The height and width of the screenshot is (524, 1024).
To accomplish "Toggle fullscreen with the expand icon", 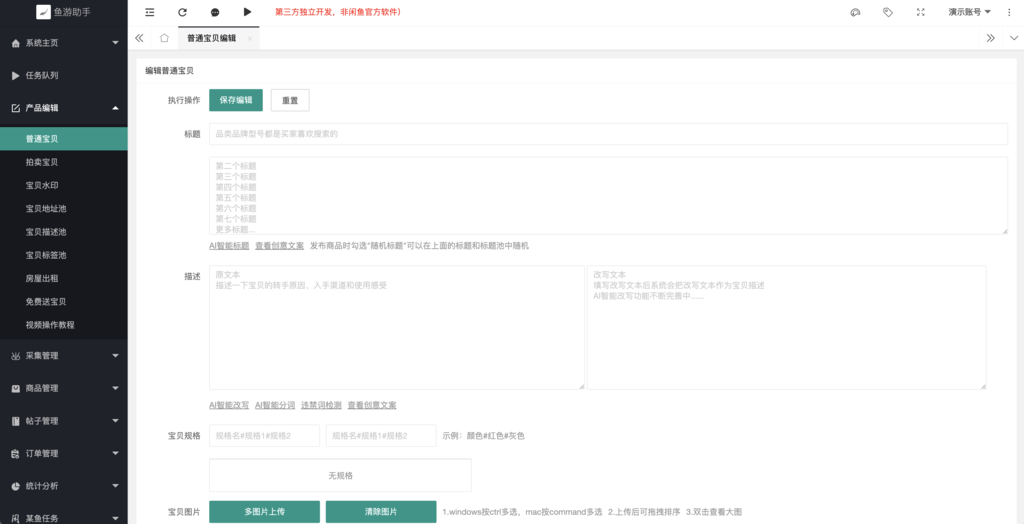I will click(x=920, y=12).
